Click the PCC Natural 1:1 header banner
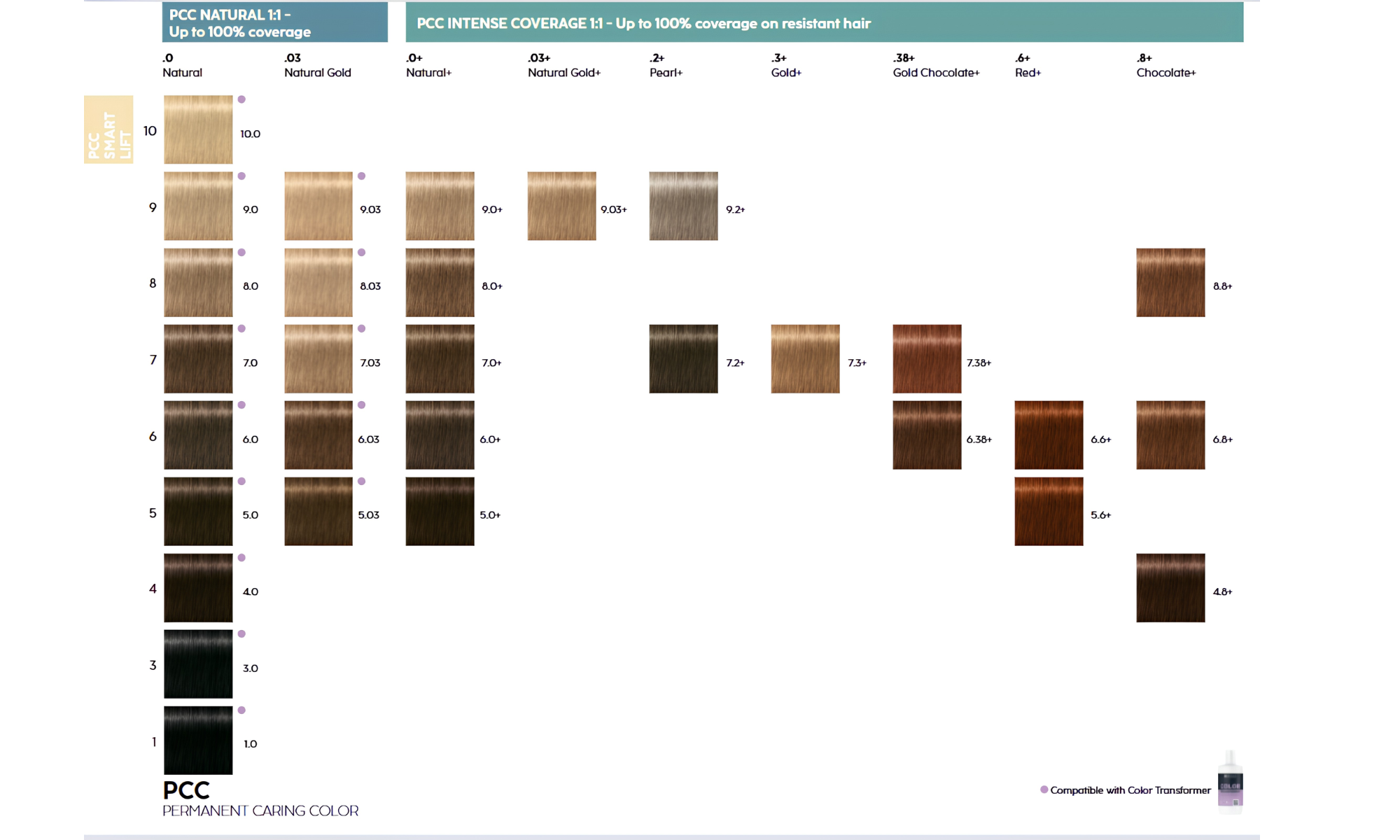The height and width of the screenshot is (840, 1400). [x=275, y=22]
